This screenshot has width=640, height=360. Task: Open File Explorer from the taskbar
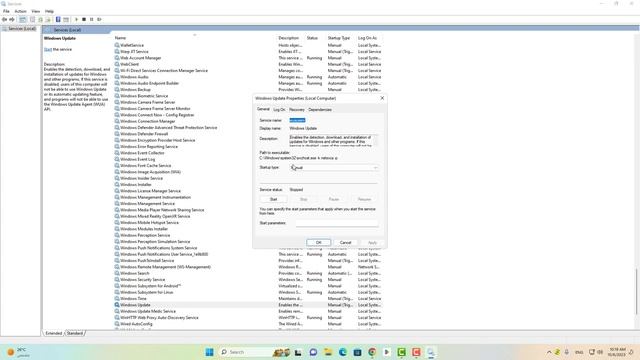pyautogui.click(x=328, y=352)
